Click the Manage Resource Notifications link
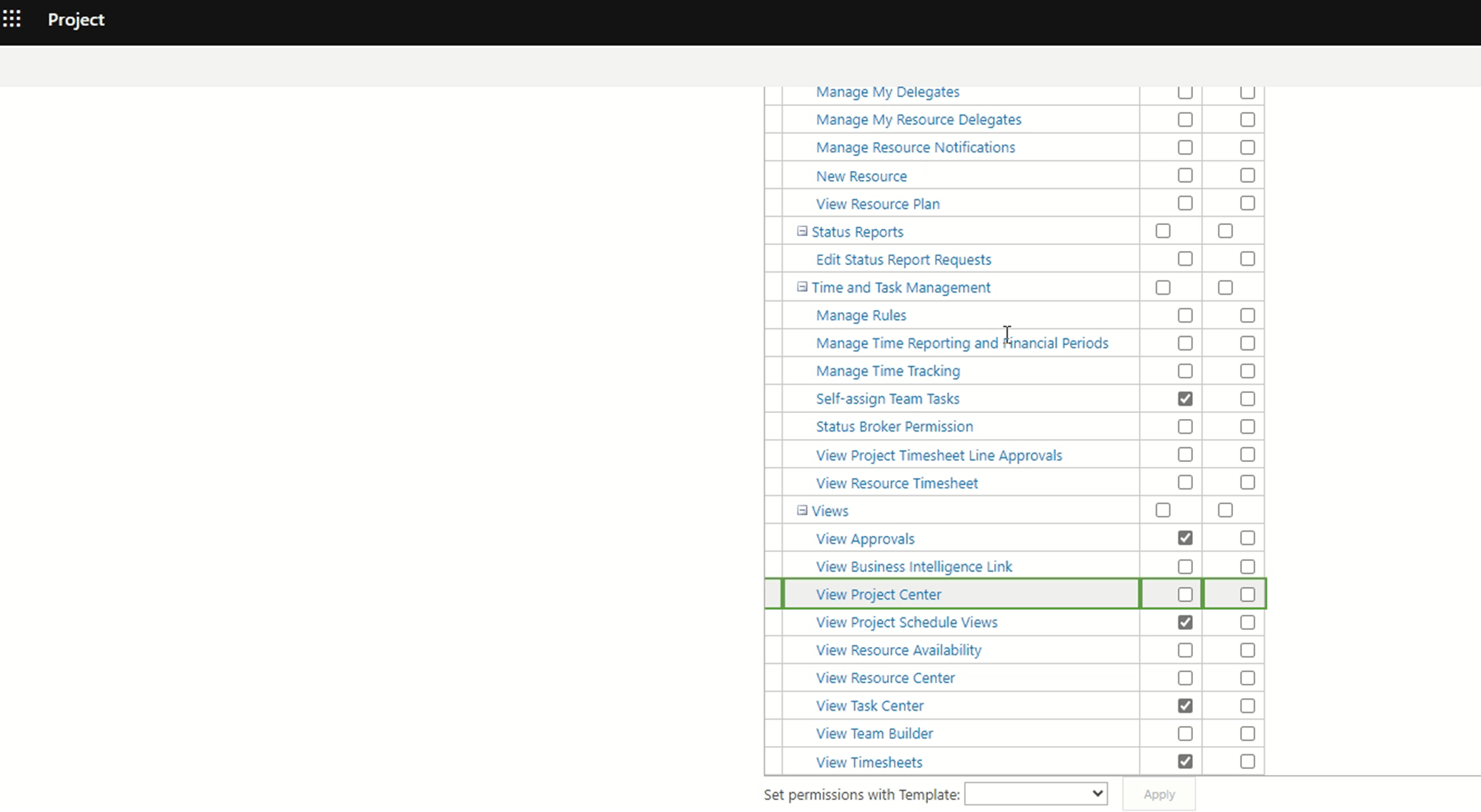The height and width of the screenshot is (812, 1481). (915, 147)
